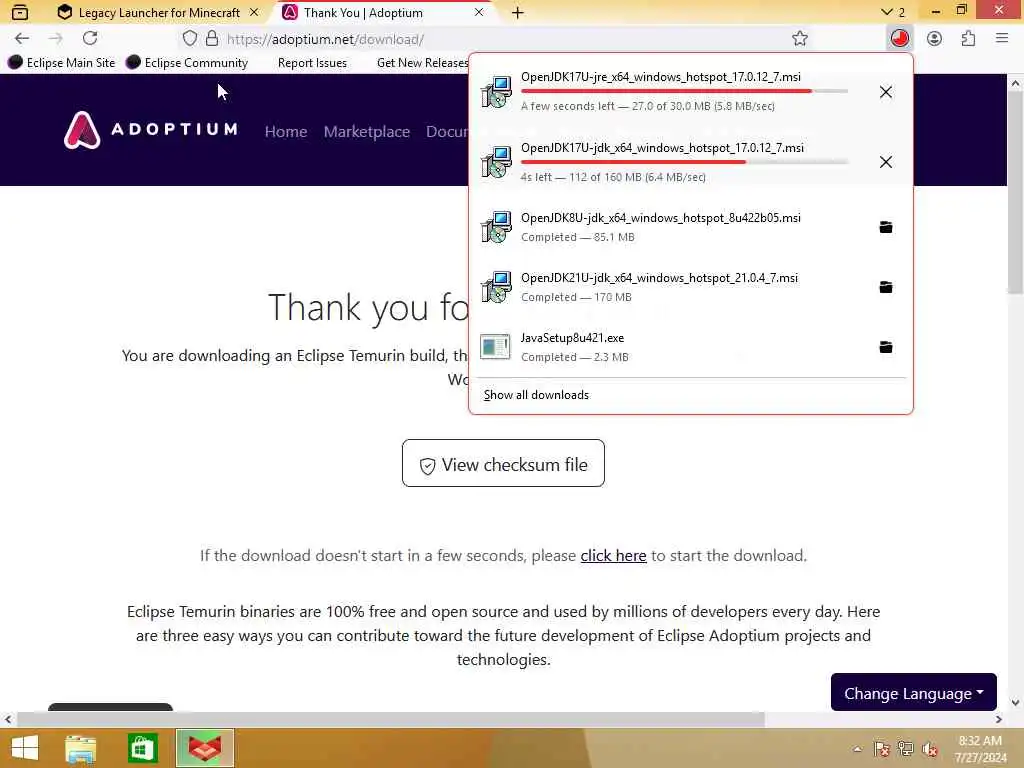Open the extensions puzzle icon

click(x=968, y=39)
